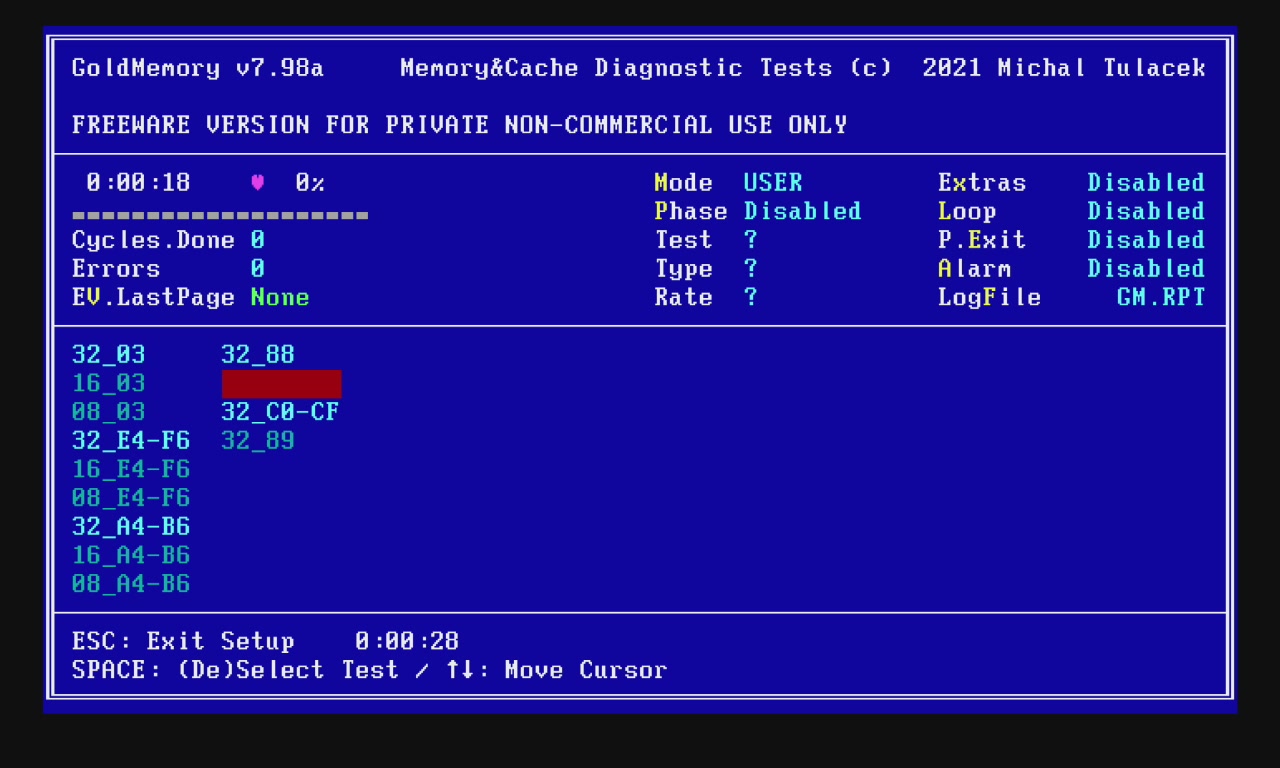Toggle Extras Disabled option
Screen dimensions: 1280x768
point(1145,183)
